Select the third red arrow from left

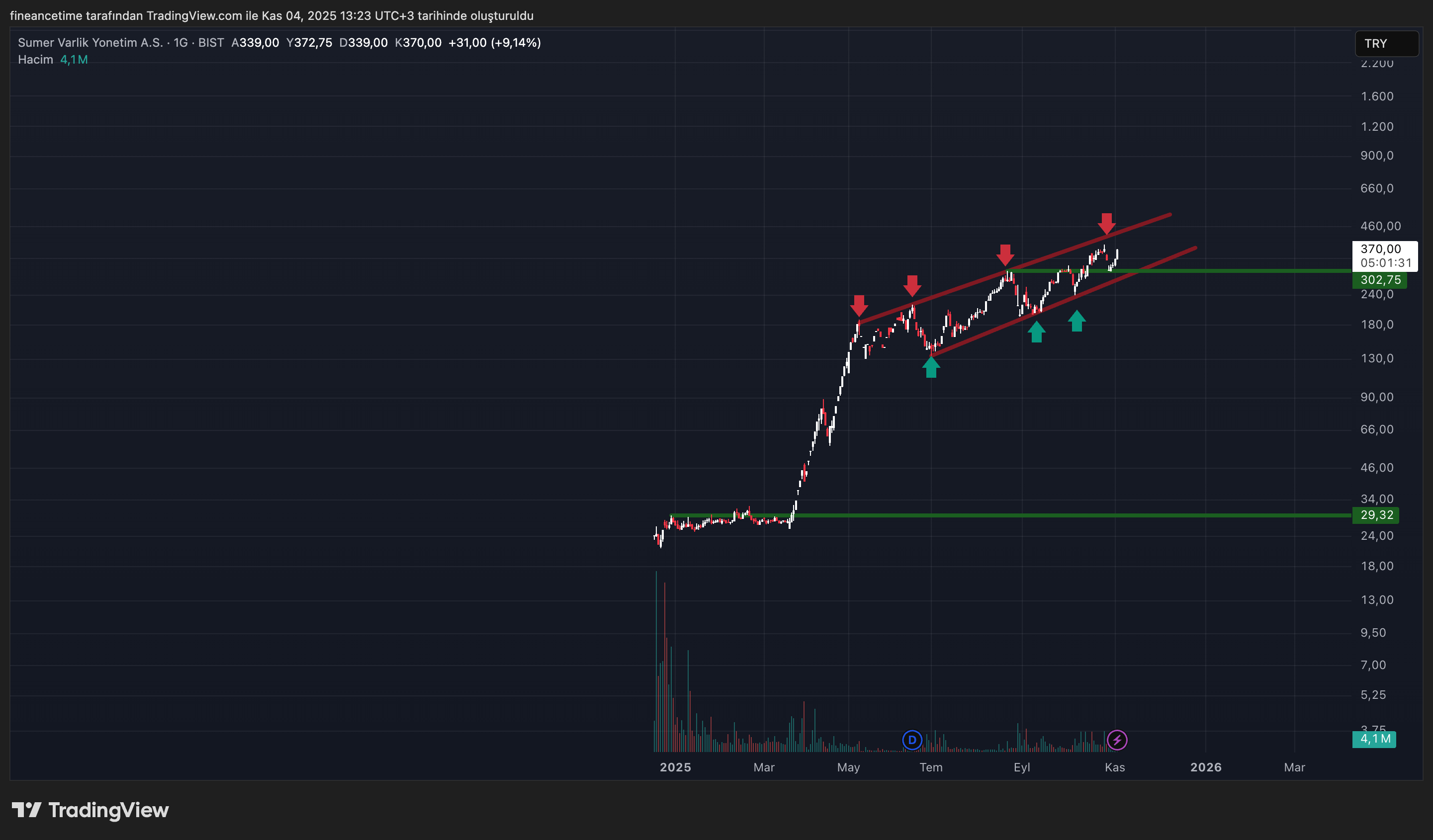click(x=1005, y=254)
